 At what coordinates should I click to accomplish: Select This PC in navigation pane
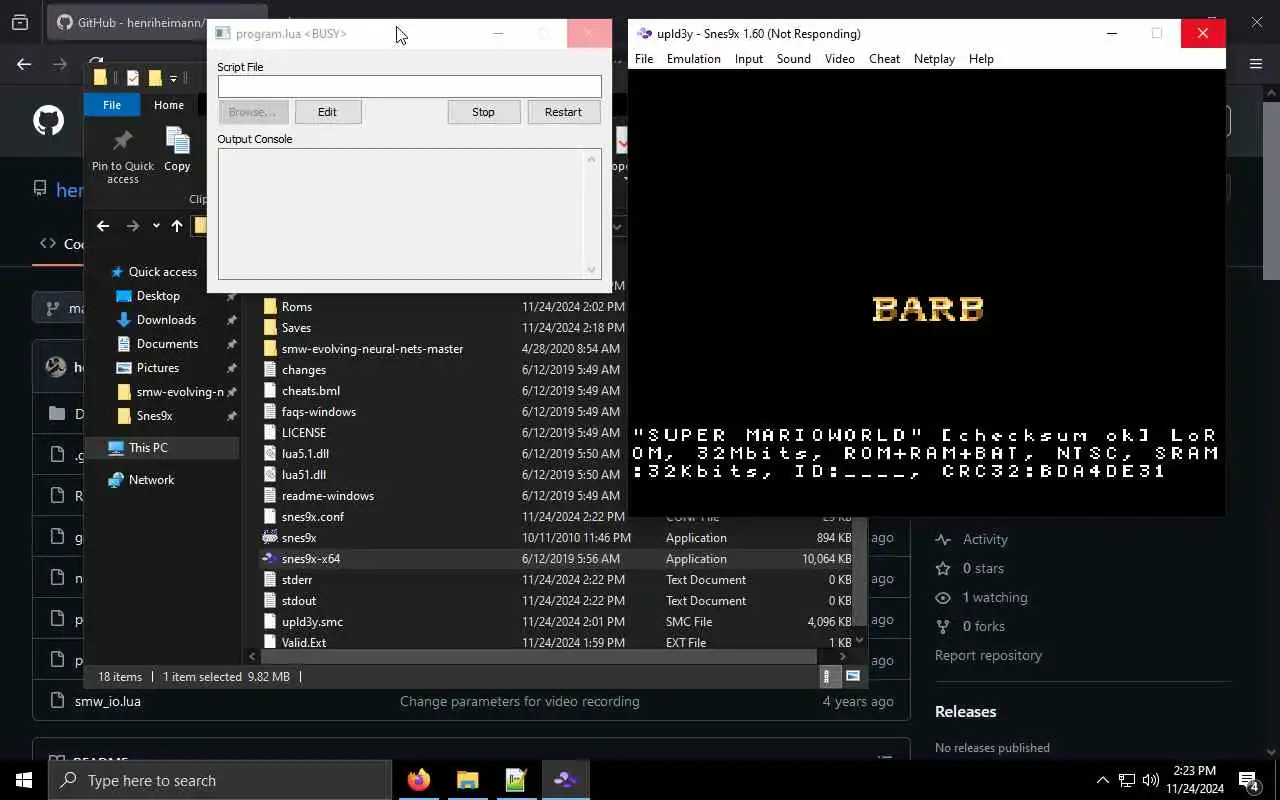(x=148, y=448)
